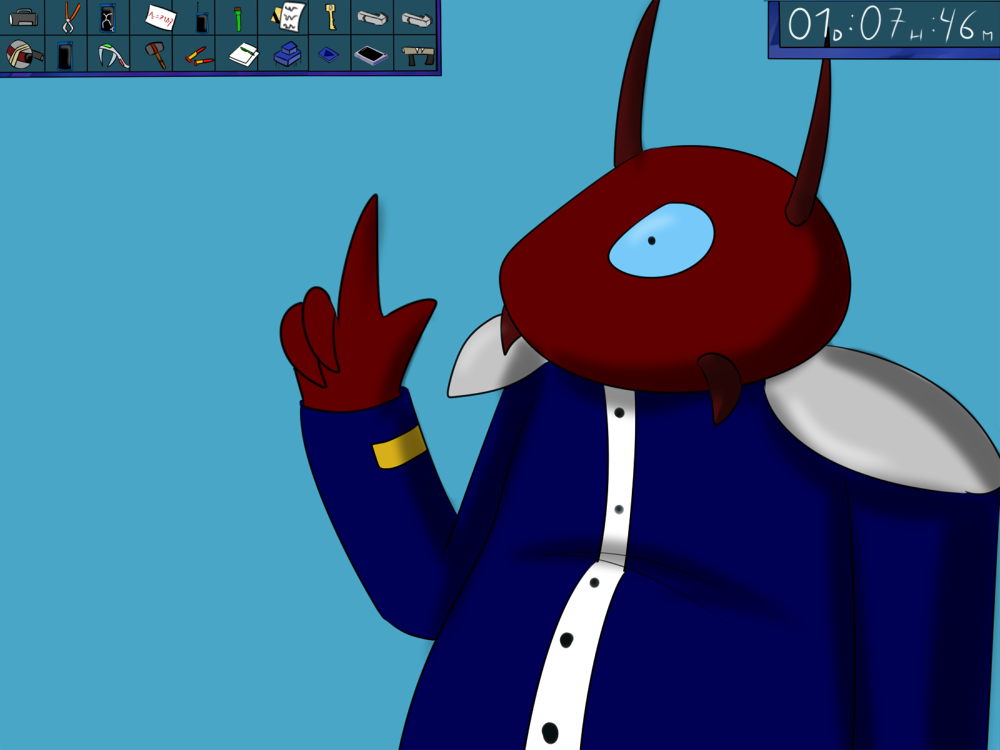The width and height of the screenshot is (1000, 750).
Task: Pick the orange-handled pliers
Action: 69,17
